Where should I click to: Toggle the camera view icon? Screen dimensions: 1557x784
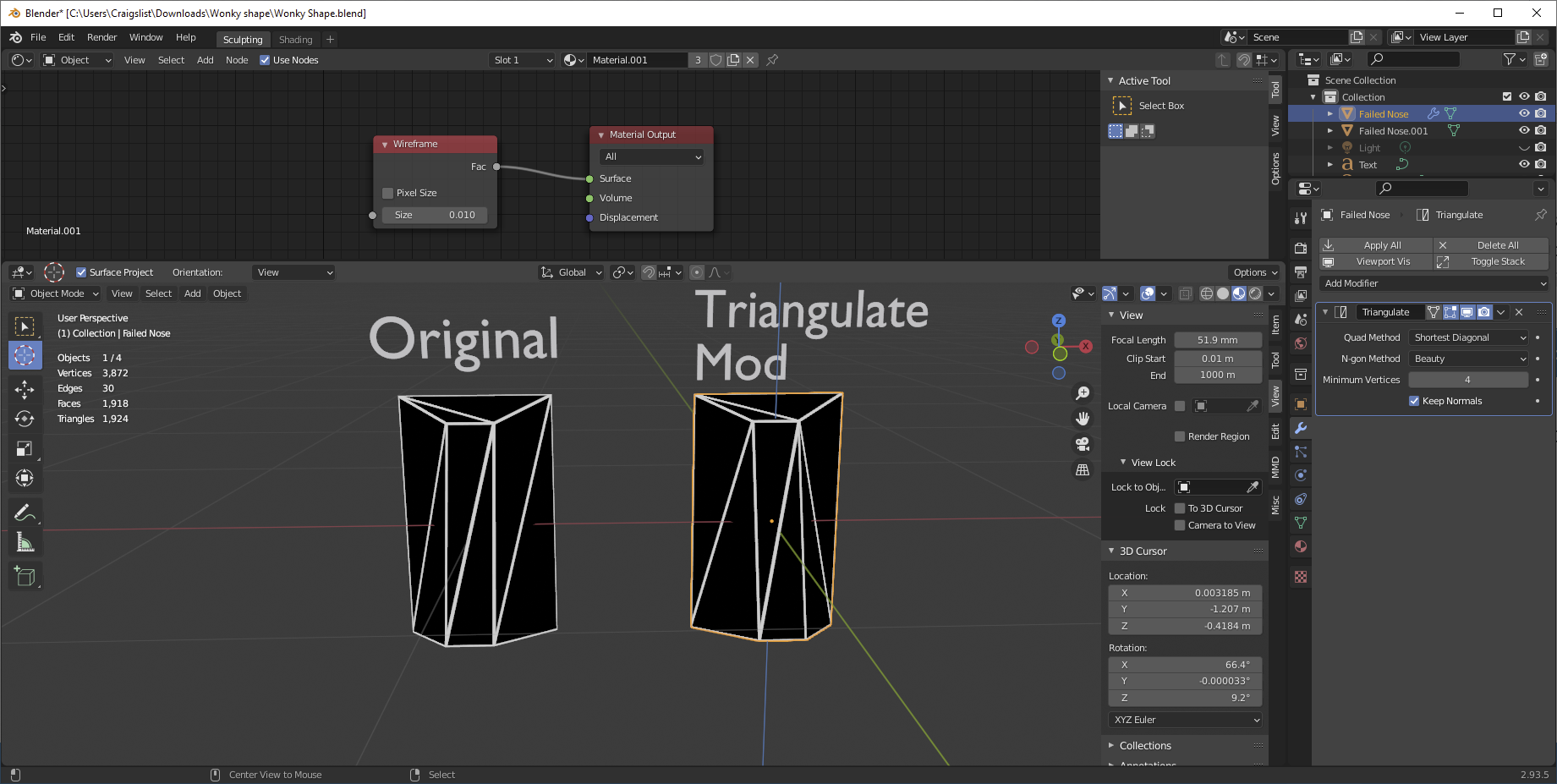point(1083,444)
